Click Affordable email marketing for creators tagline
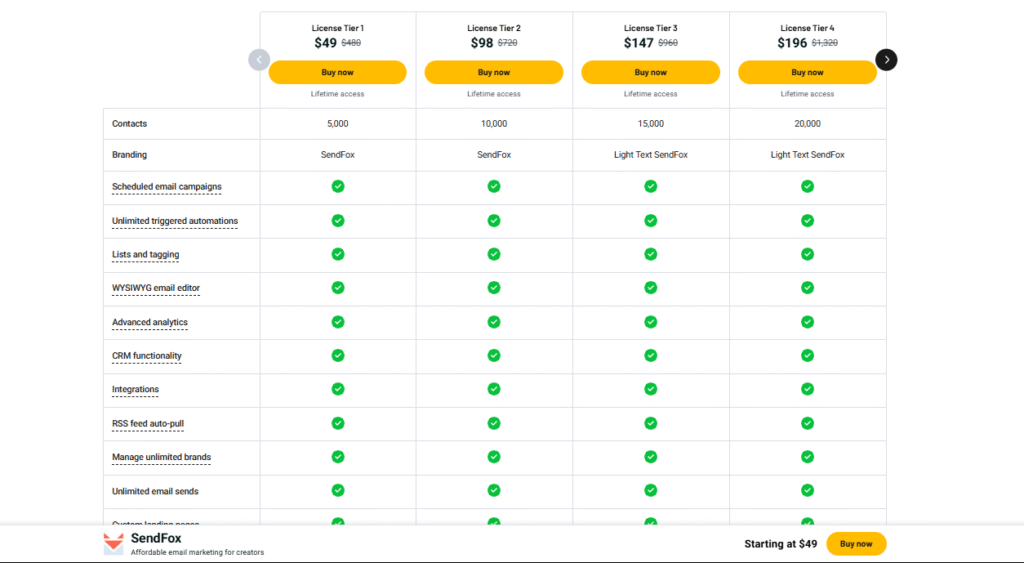1024x563 pixels. [x=197, y=553]
